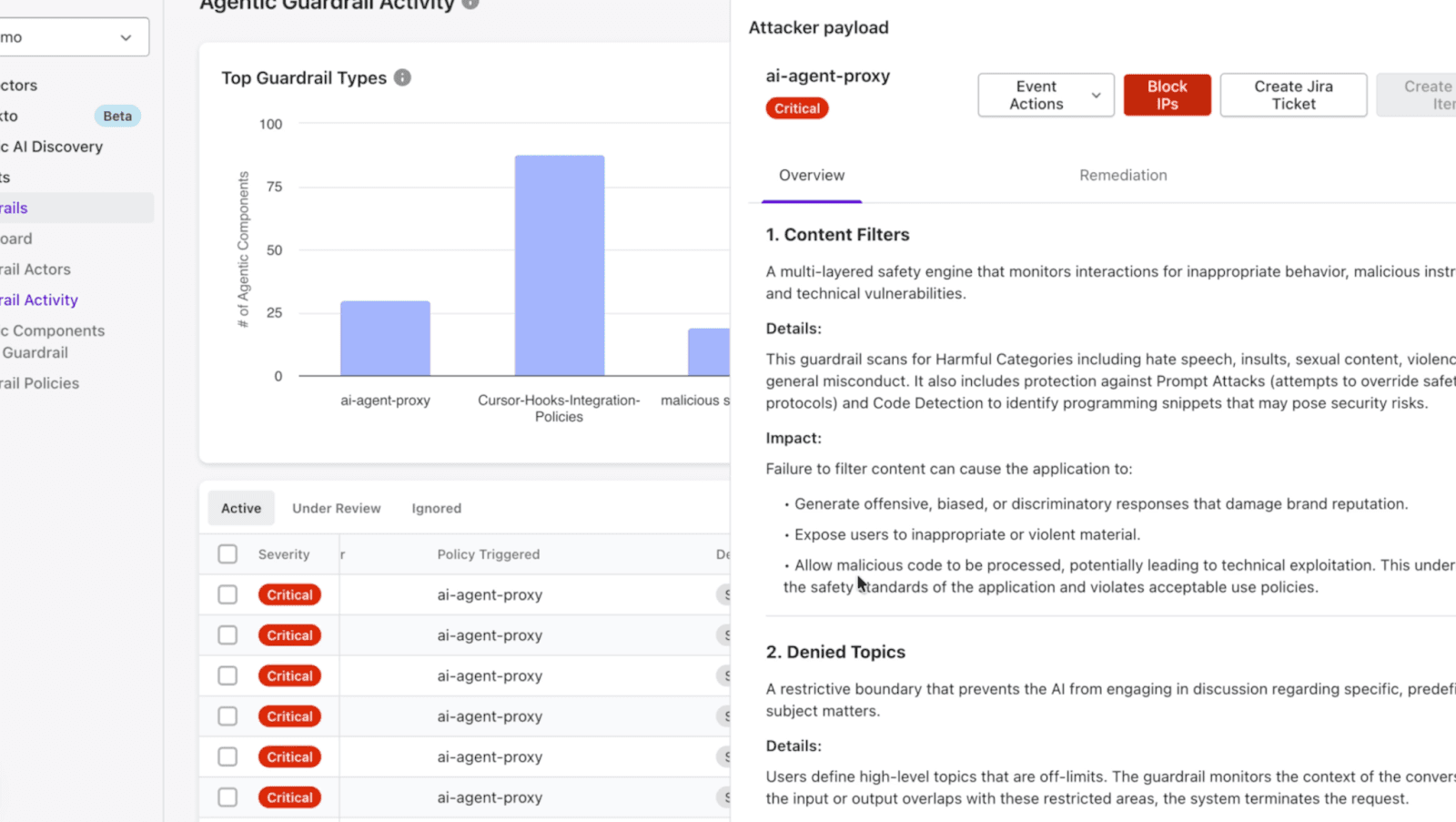Click info icon beside Agentic Guardrail Activity heading

(x=470, y=4)
